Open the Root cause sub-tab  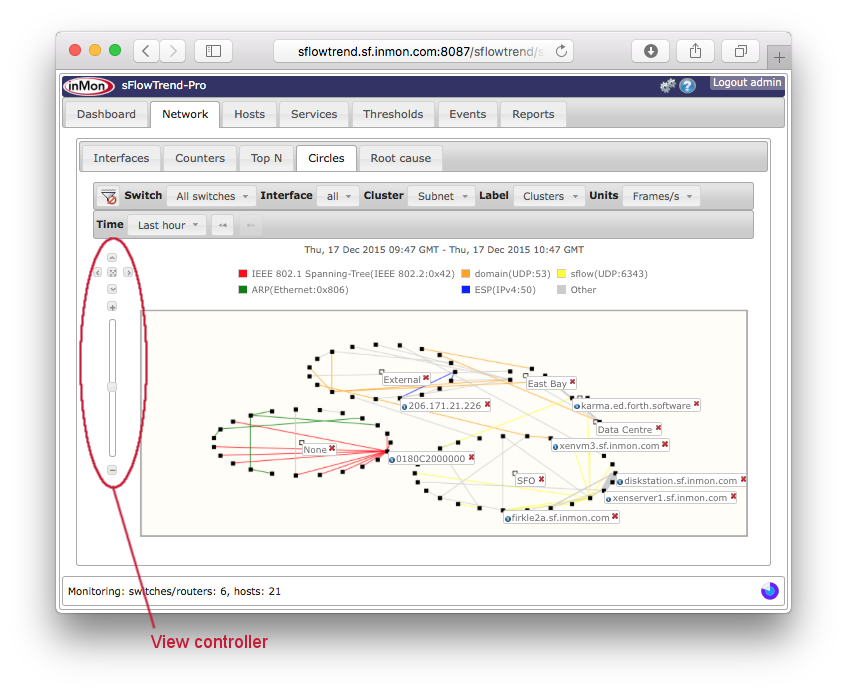401,158
